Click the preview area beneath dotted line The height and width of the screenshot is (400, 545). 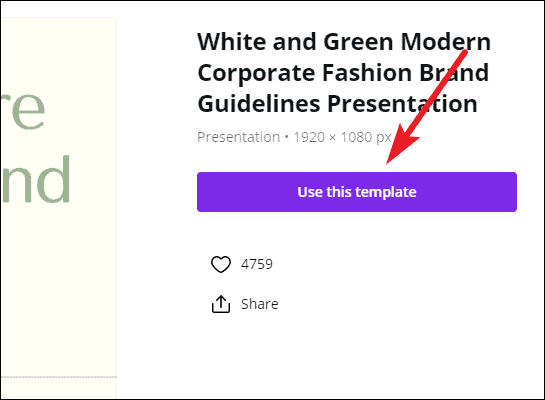58,388
